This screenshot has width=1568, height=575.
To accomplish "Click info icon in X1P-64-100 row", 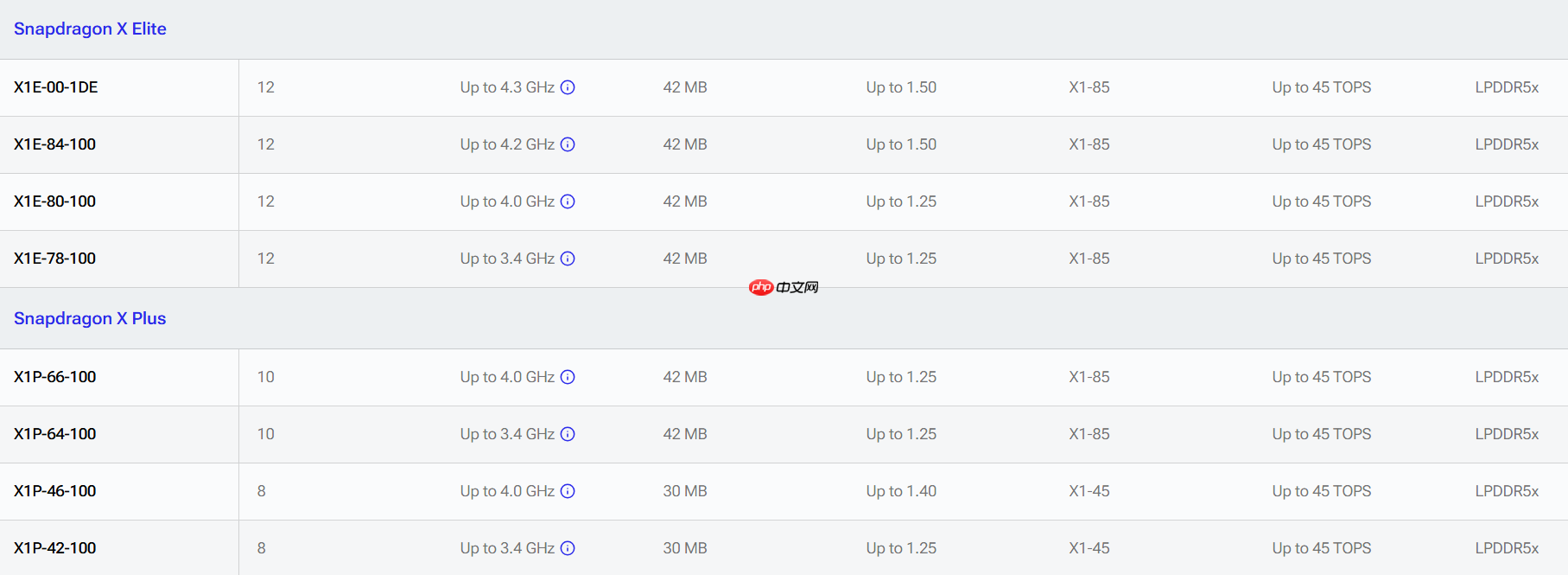I will point(568,434).
